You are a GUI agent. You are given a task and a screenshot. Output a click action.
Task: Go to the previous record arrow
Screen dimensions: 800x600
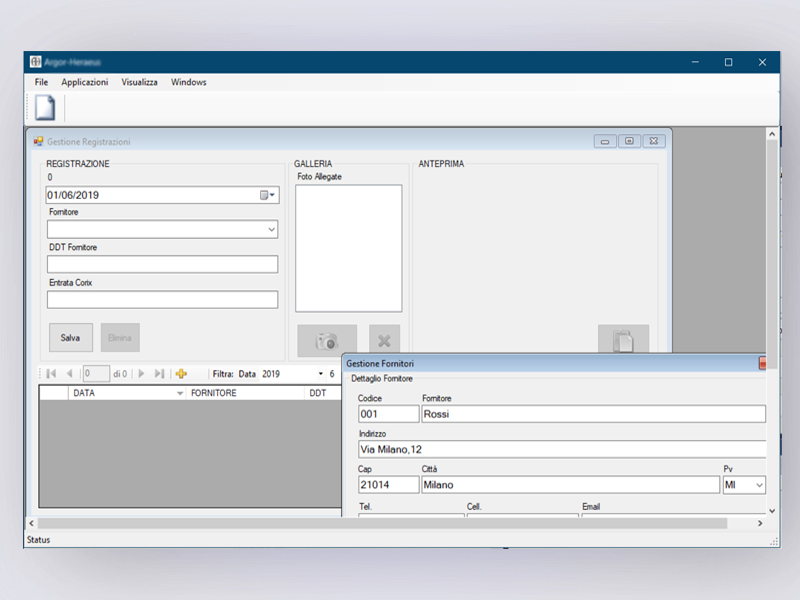pyautogui.click(x=69, y=374)
